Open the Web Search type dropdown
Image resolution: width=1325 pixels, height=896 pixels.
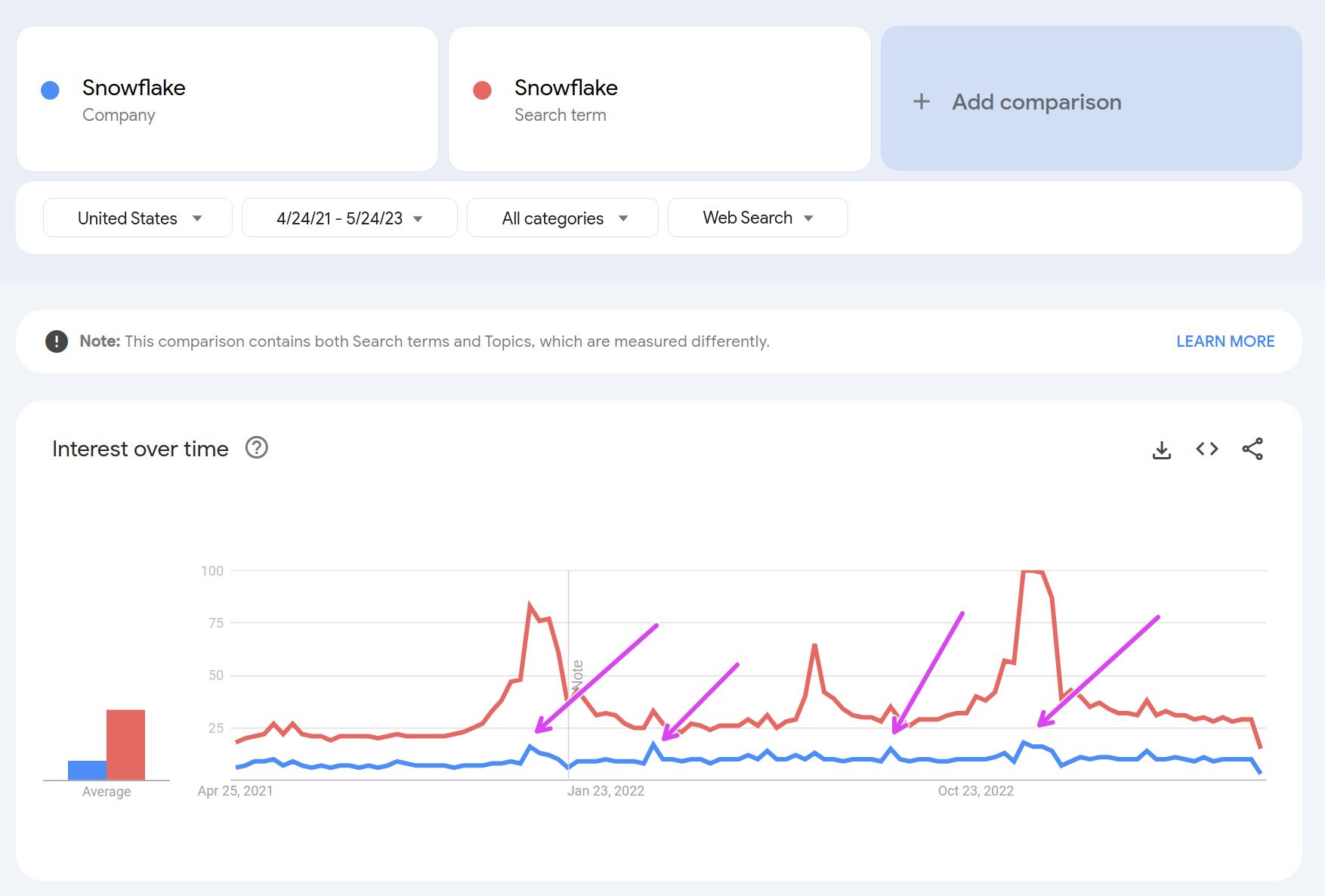click(x=758, y=218)
